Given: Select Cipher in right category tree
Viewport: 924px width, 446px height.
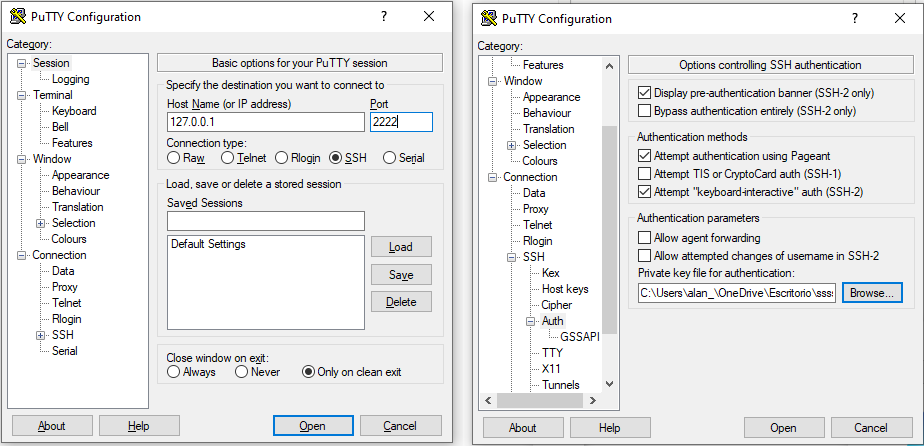Looking at the screenshot, I should pyautogui.click(x=557, y=305).
